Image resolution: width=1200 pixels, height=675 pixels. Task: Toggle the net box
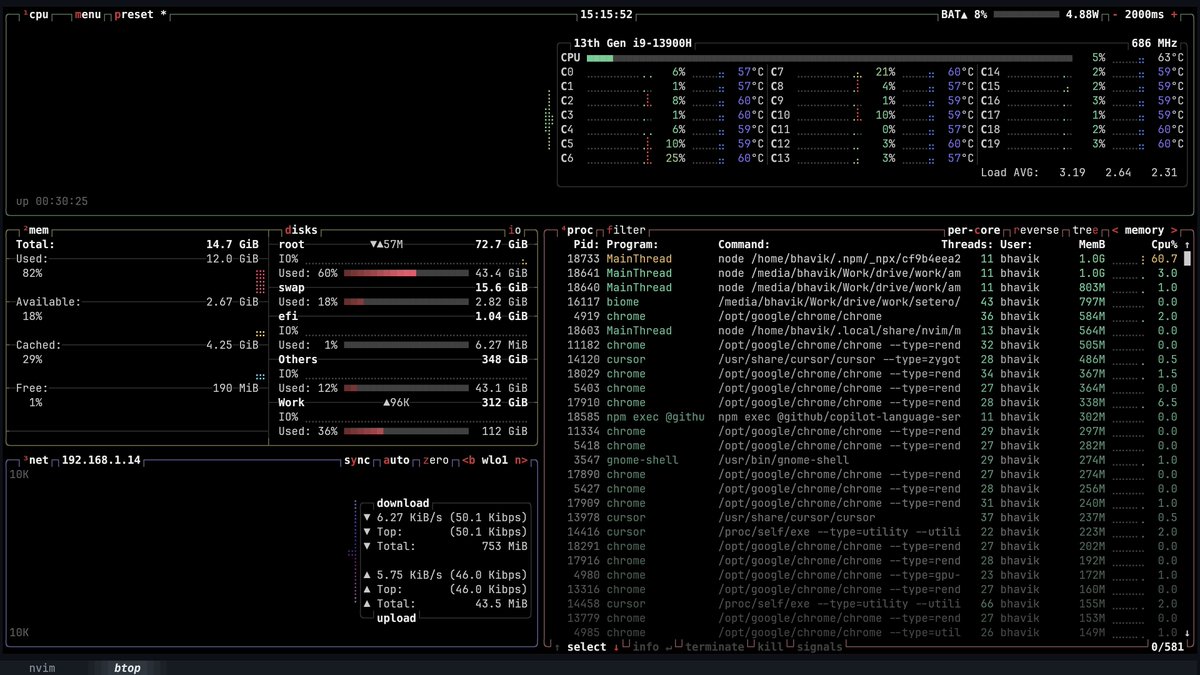[36, 460]
